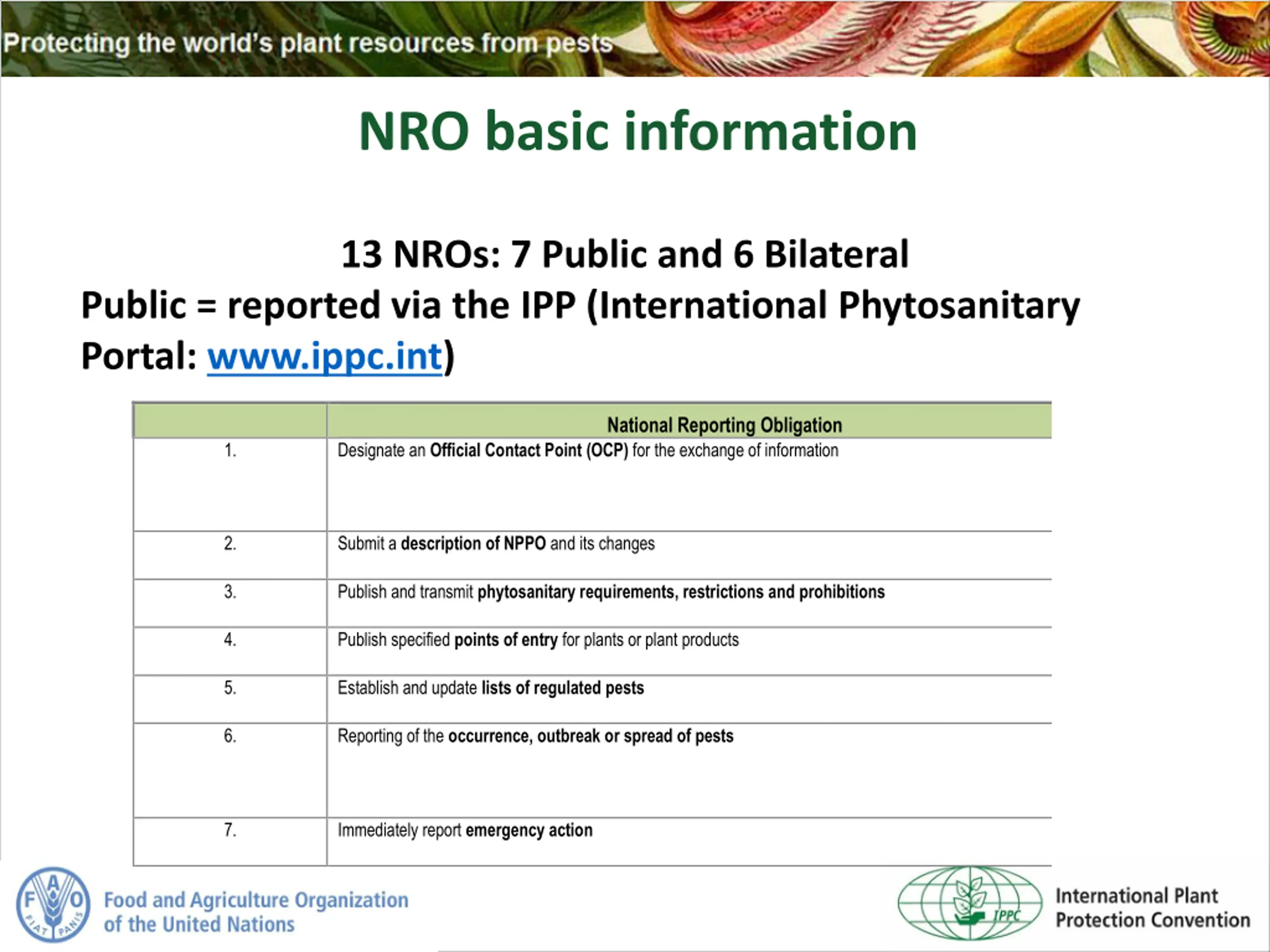The height and width of the screenshot is (952, 1270).
Task: Click the IPPC globe logo
Action: pos(970,903)
